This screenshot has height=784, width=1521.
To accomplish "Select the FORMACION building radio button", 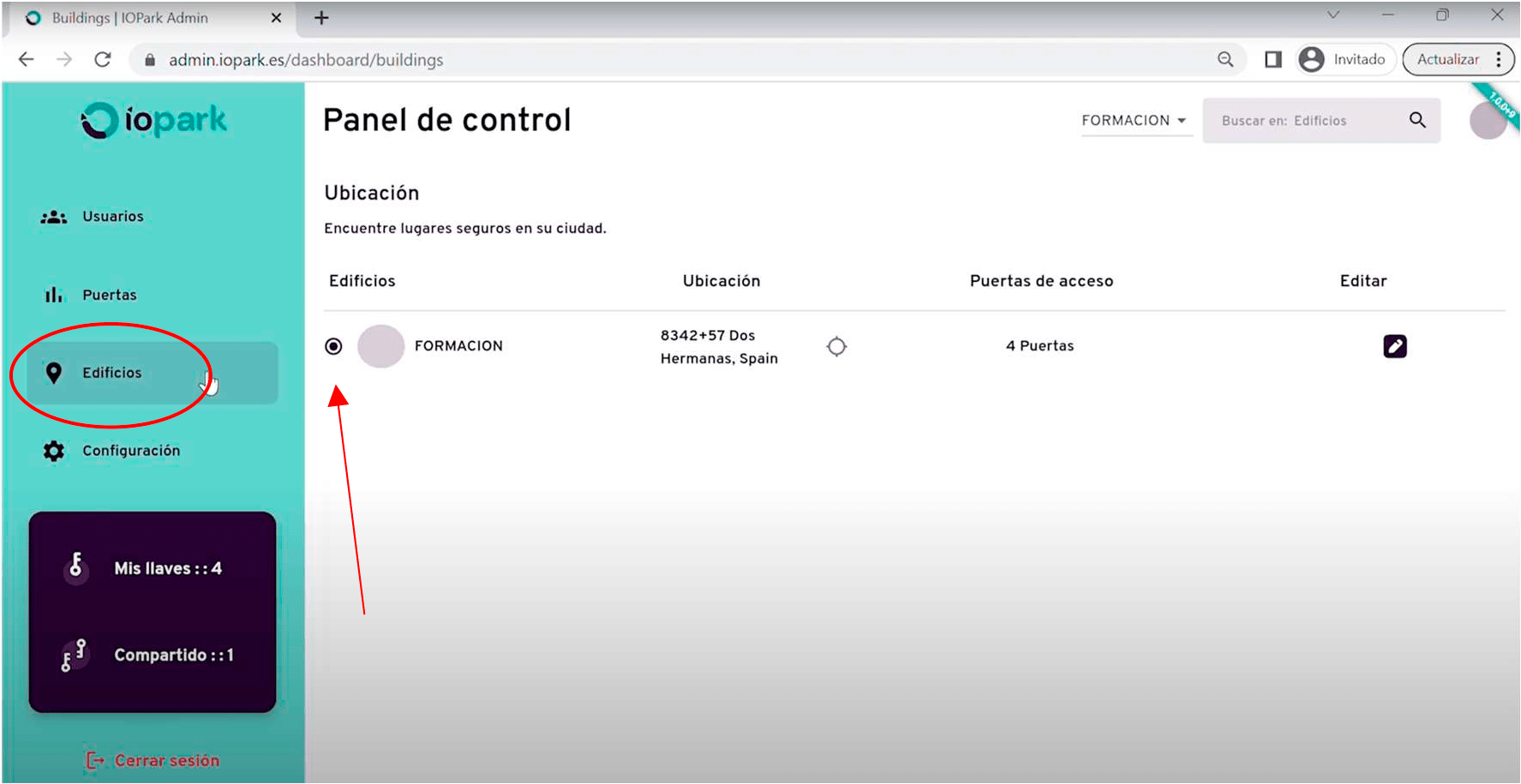I will 333,346.
